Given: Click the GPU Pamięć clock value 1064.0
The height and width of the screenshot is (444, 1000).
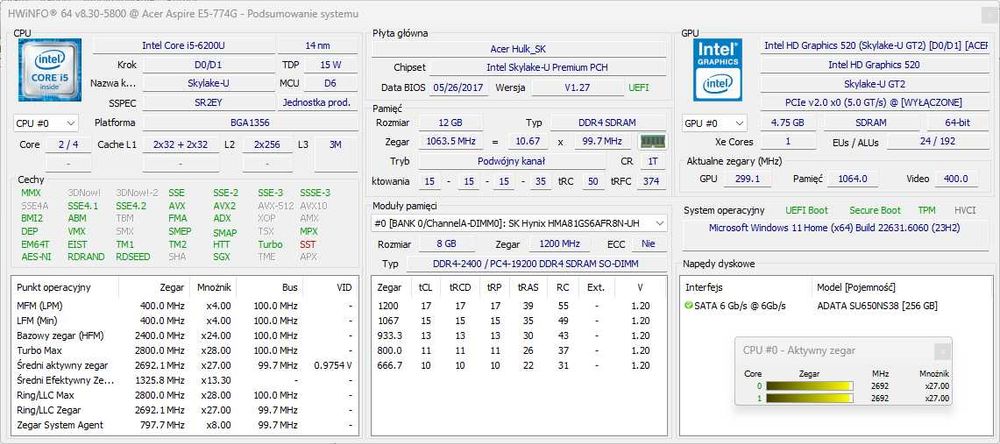Looking at the screenshot, I should pyautogui.click(x=852, y=179).
